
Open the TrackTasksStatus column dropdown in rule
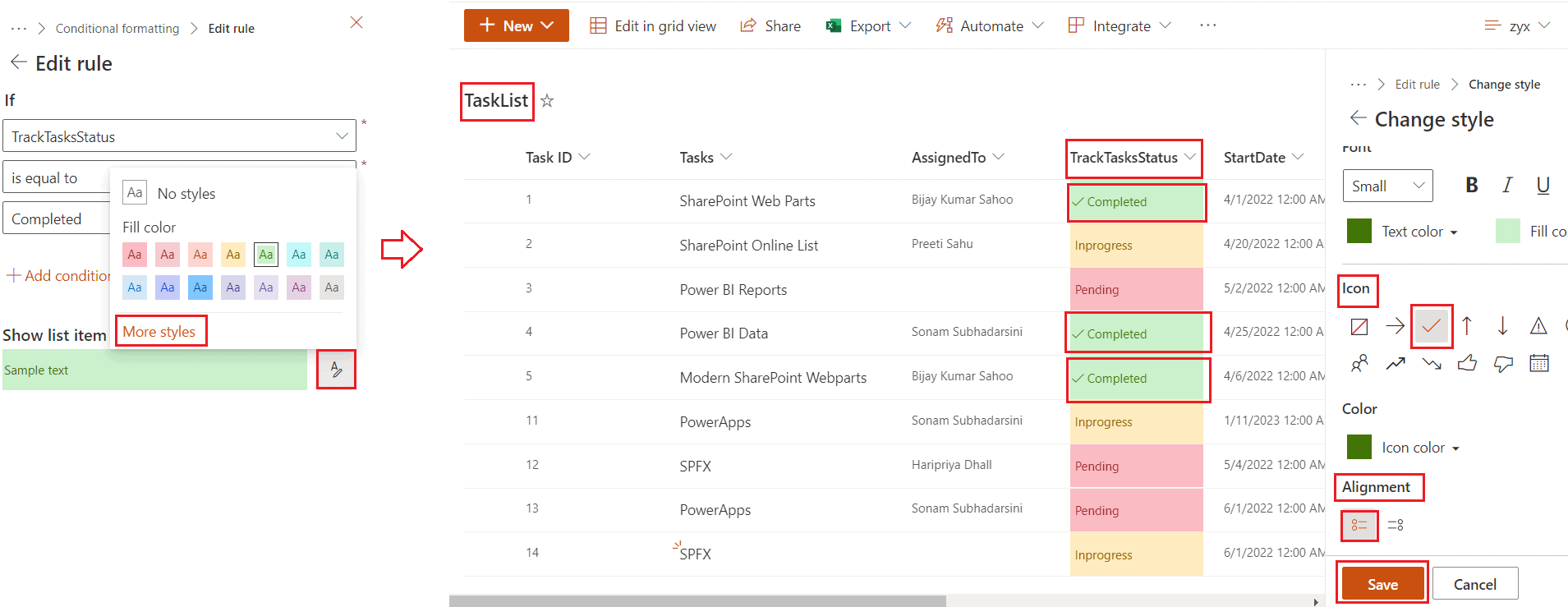pyautogui.click(x=179, y=136)
